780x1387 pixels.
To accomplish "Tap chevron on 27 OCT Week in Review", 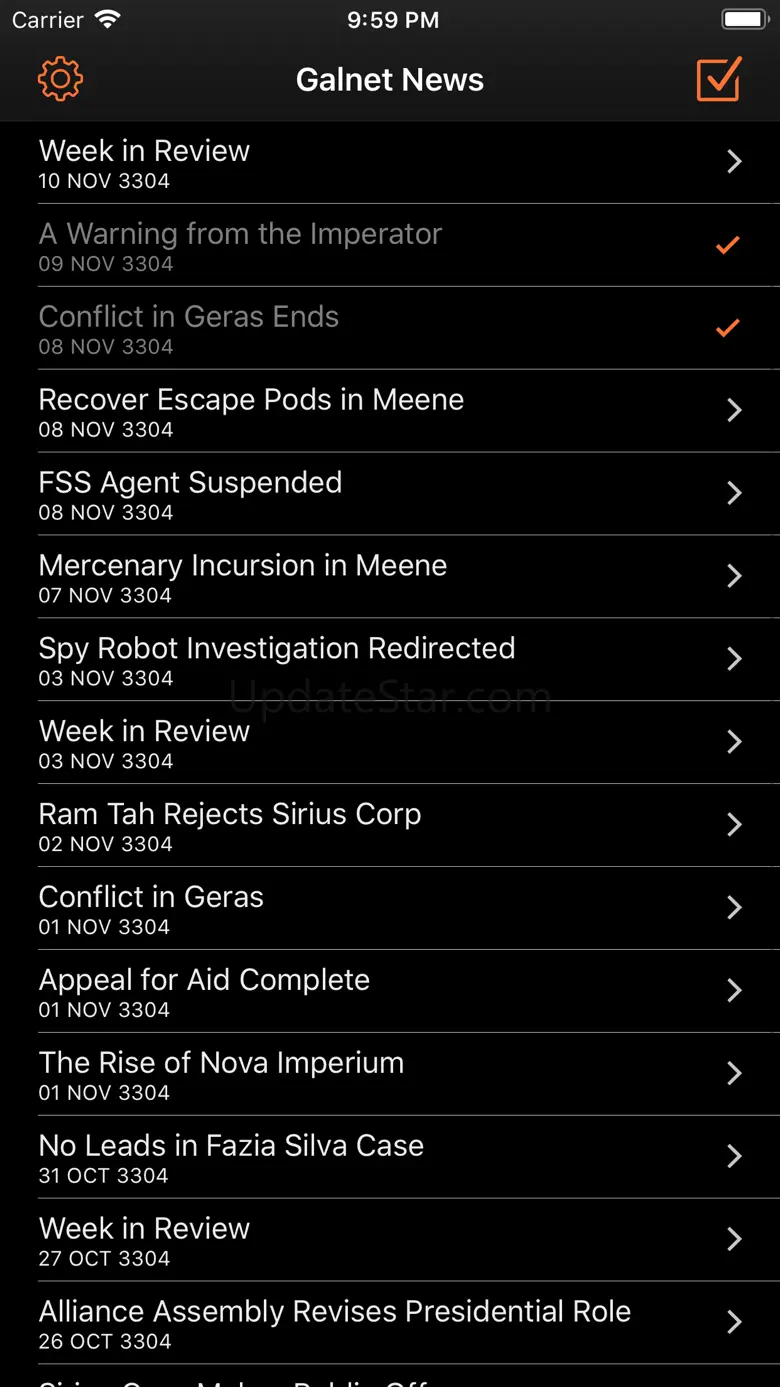I will tap(734, 1239).
